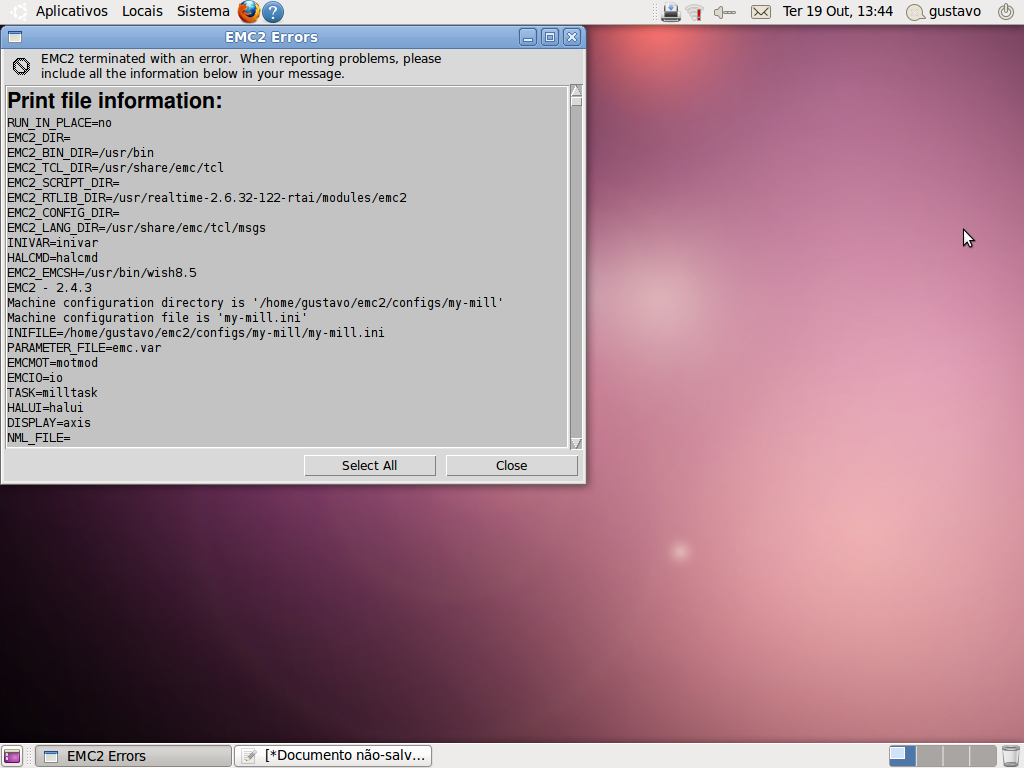The image size is (1024, 768).
Task: Minimize the EMC2 Errors window
Action: [528, 37]
